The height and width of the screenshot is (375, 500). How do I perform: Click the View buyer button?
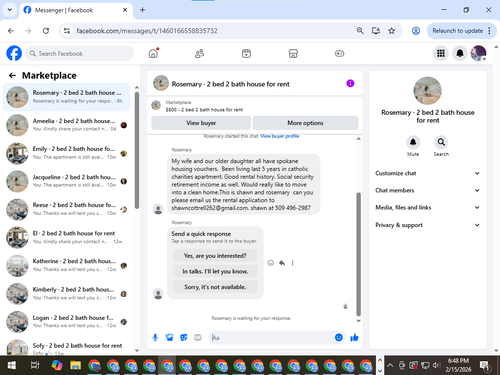201,123
